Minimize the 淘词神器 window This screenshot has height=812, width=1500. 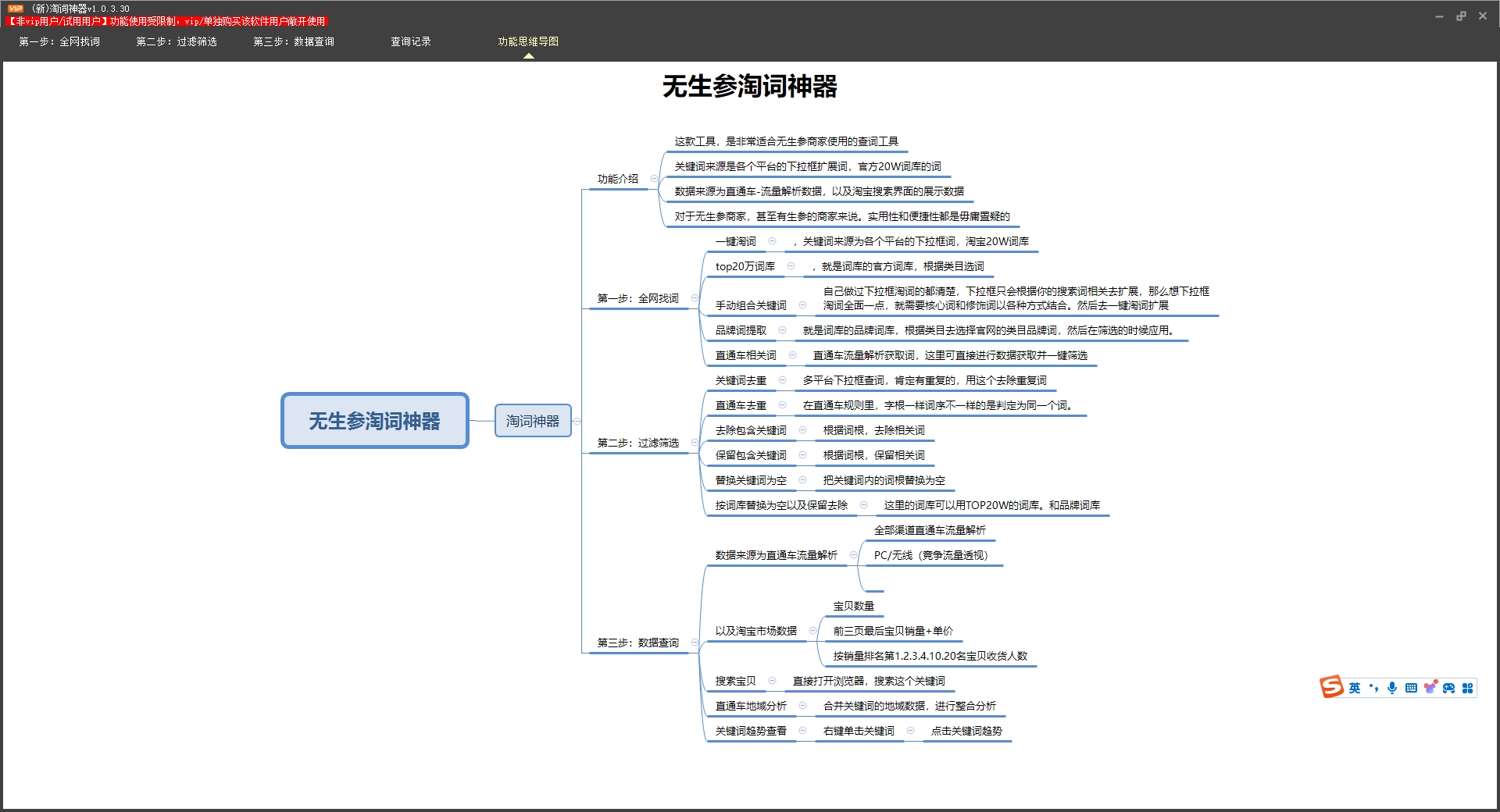1439,16
